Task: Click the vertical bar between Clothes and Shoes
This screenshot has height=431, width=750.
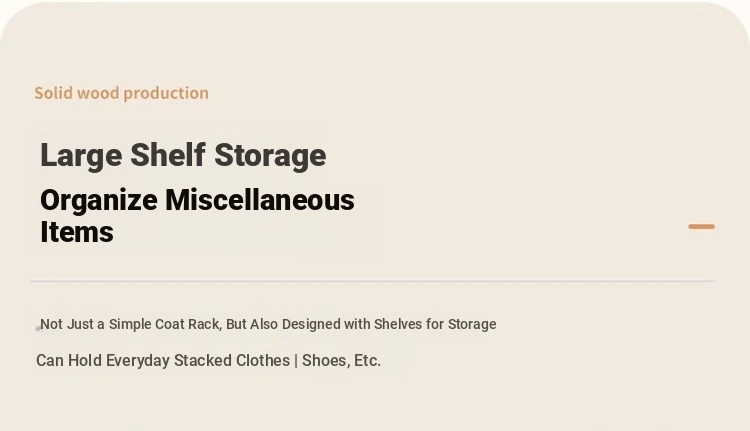Action: click(x=296, y=361)
